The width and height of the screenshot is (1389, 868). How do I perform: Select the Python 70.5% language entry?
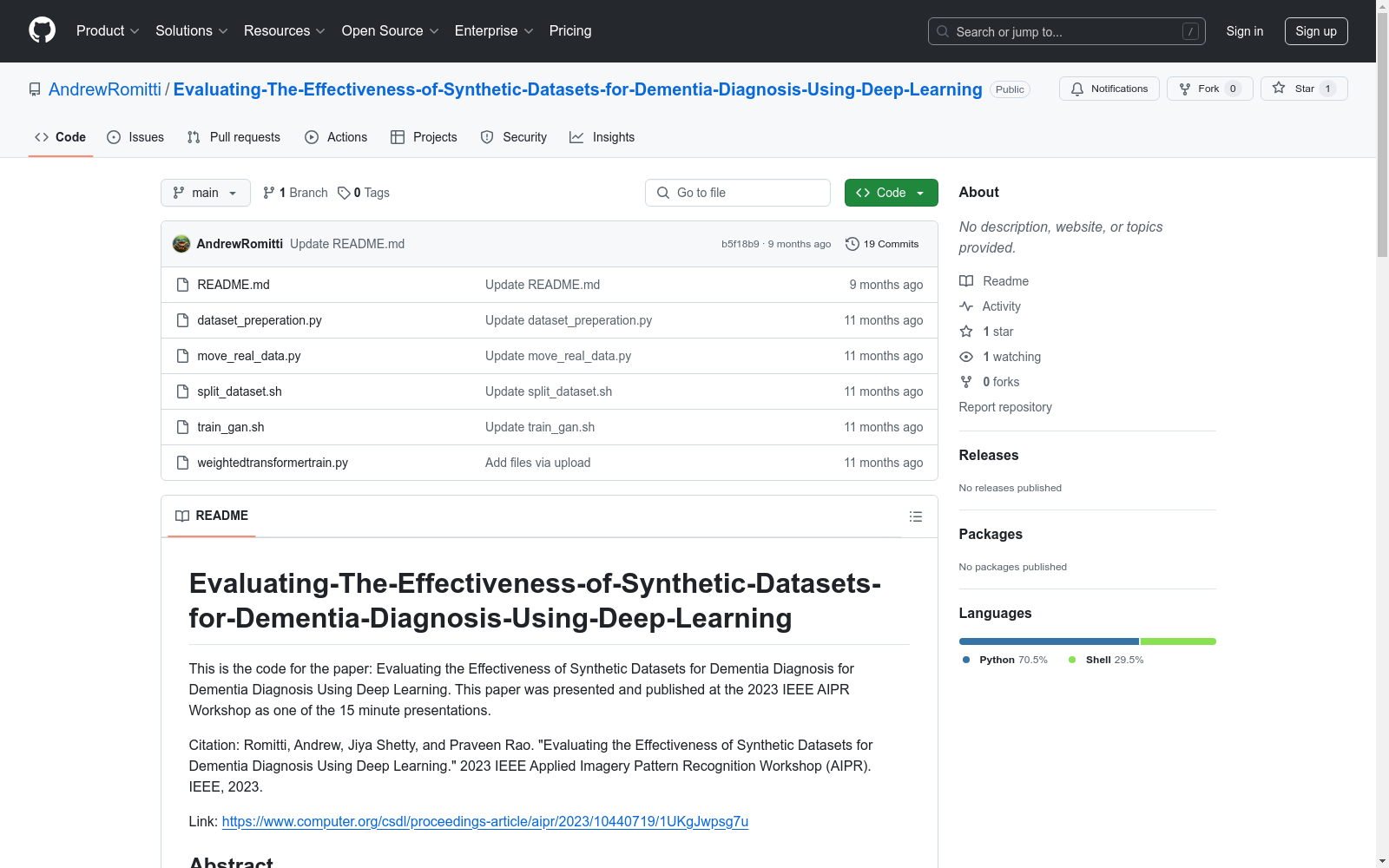(x=1005, y=660)
